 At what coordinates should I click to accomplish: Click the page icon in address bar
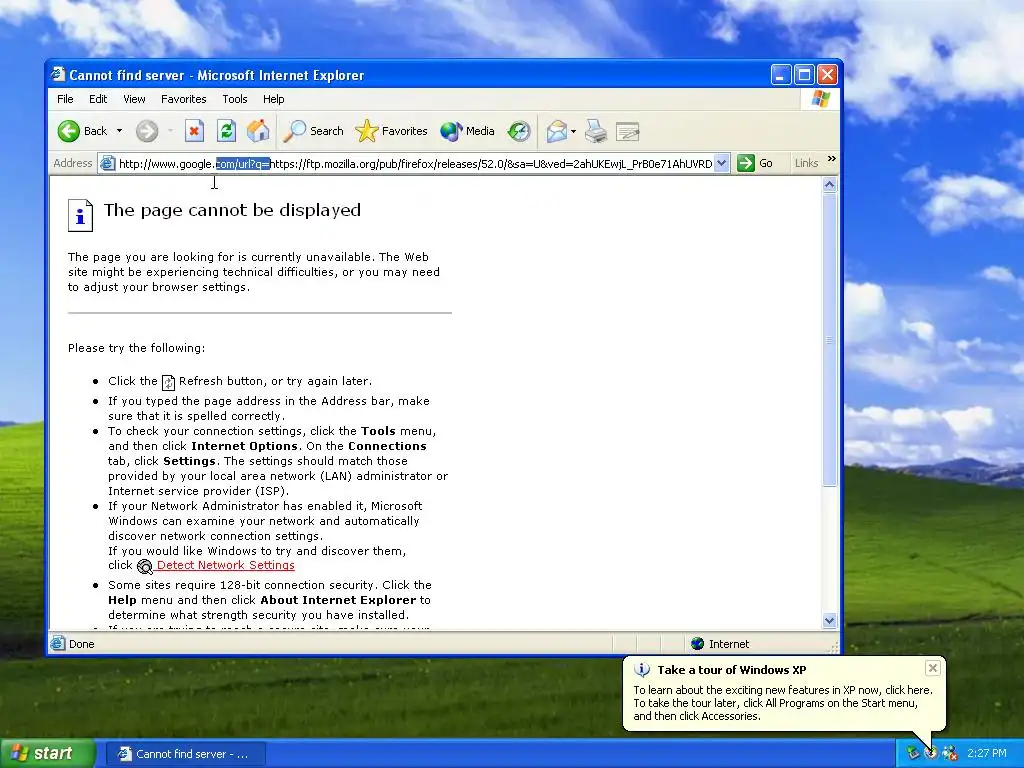tap(108, 163)
